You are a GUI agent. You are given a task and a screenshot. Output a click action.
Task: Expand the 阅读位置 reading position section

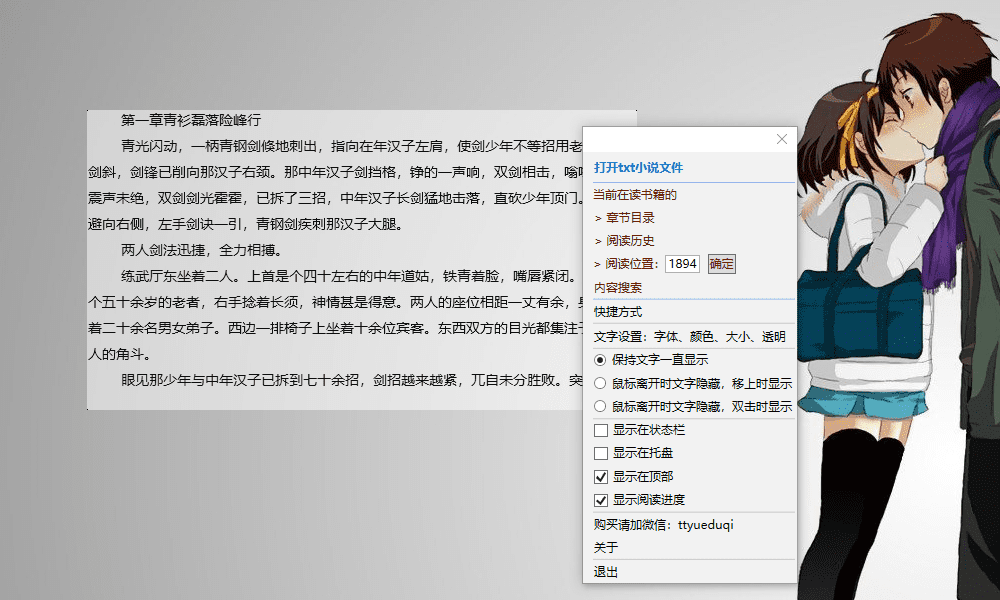coord(630,264)
